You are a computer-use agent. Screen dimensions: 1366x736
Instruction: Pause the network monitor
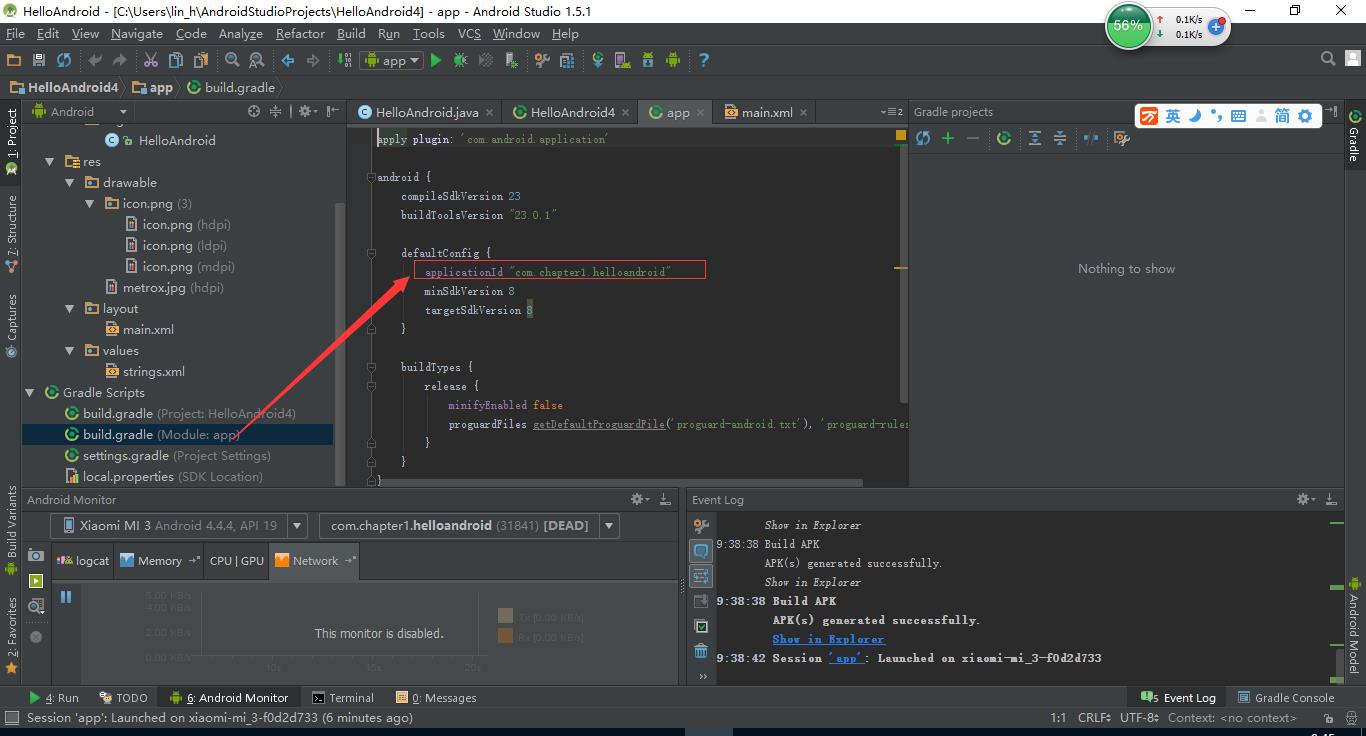(x=66, y=597)
